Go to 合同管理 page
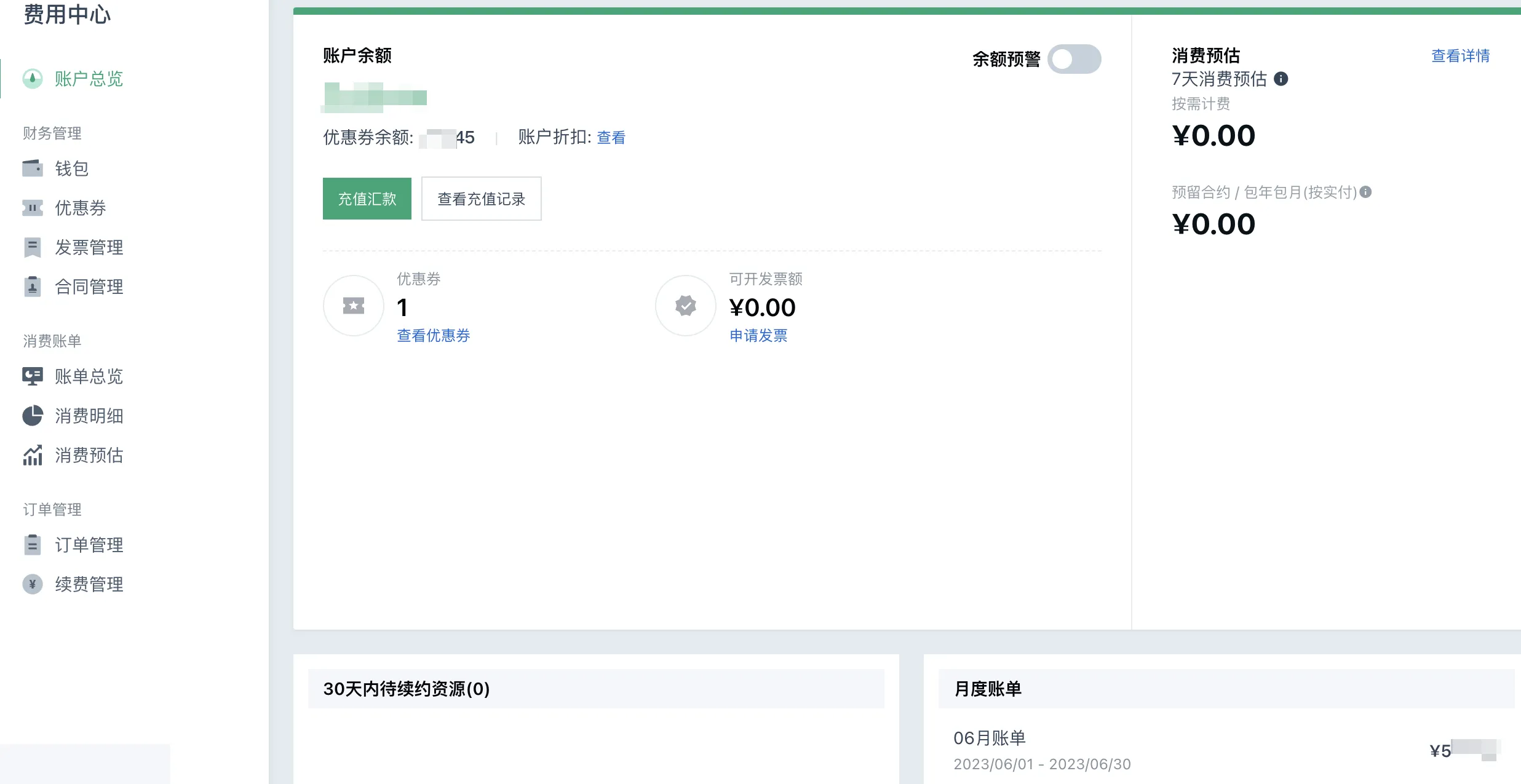Viewport: 1521px width, 784px height. pos(89,287)
